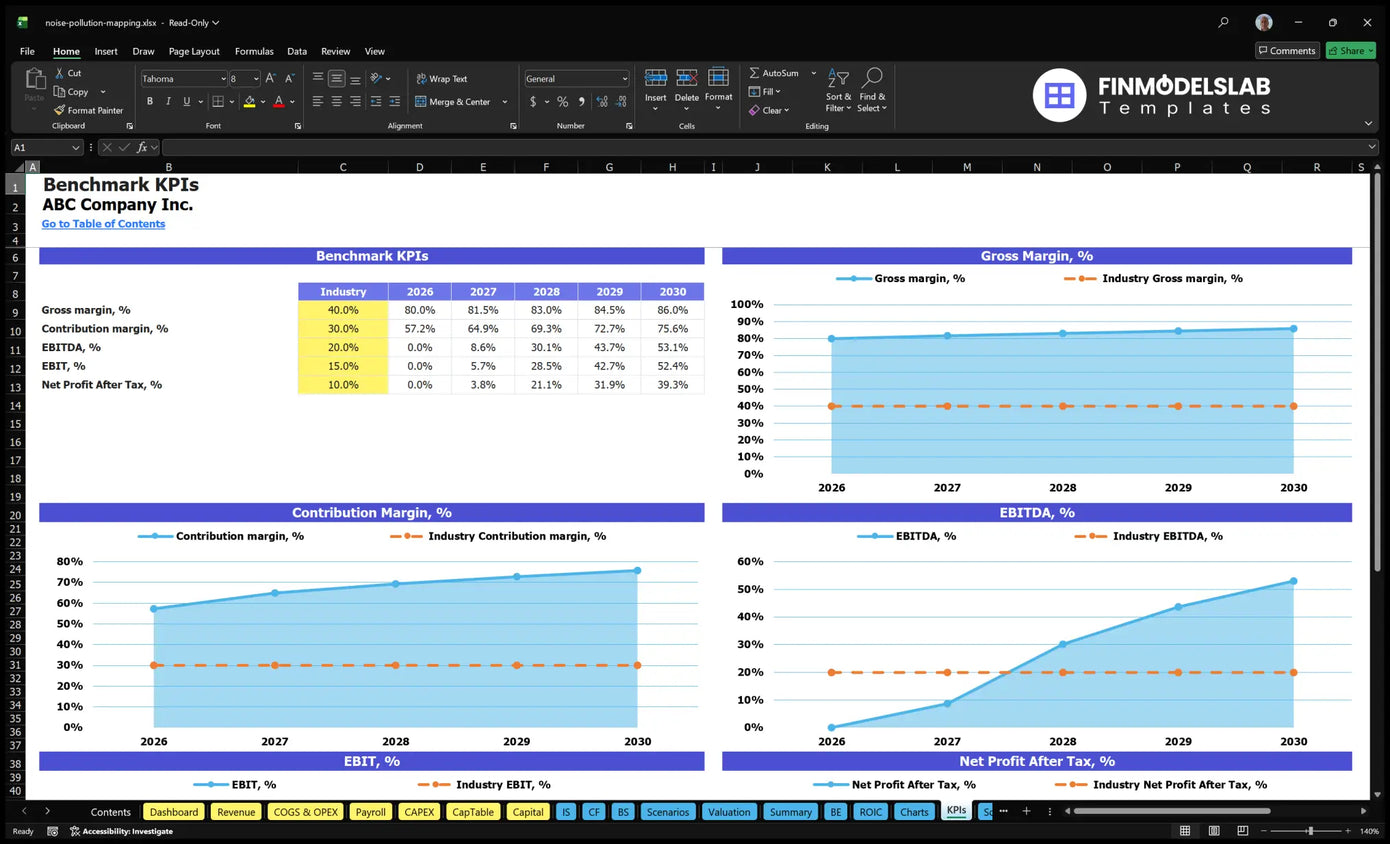Click the Italic formatting icon
Image resolution: width=1390 pixels, height=844 pixels.
tap(168, 101)
